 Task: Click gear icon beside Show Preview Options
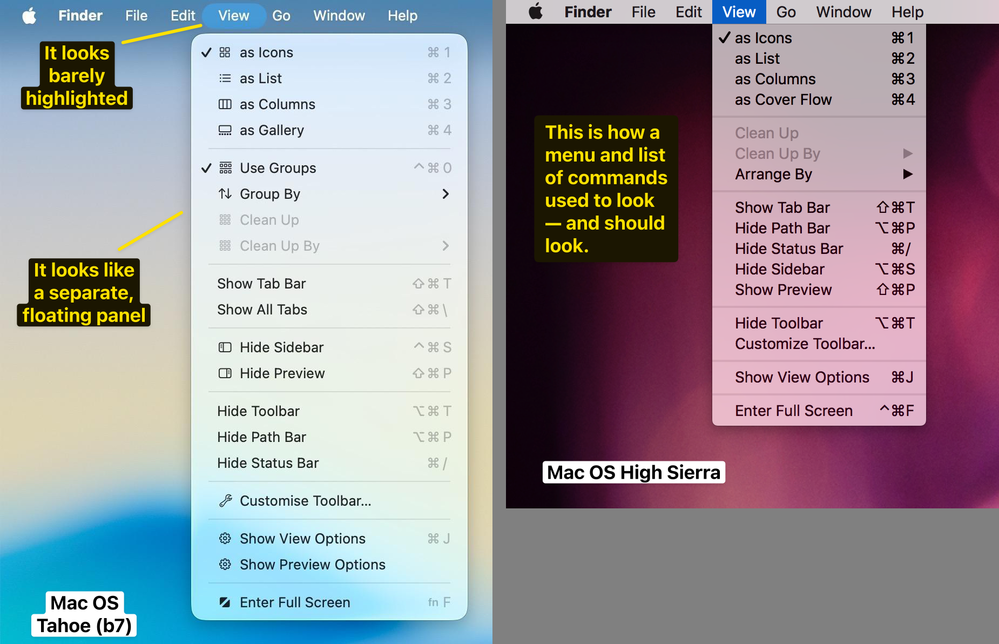[x=225, y=564]
